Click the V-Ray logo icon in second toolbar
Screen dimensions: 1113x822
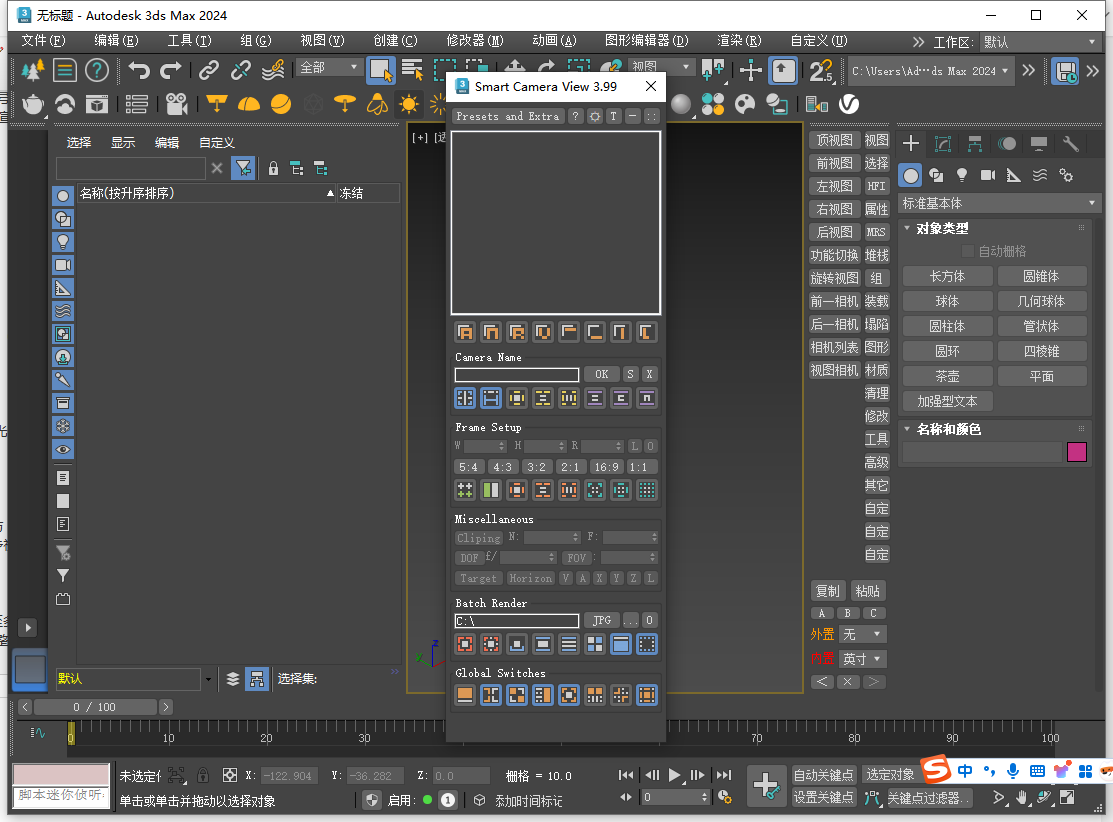pyautogui.click(x=849, y=104)
